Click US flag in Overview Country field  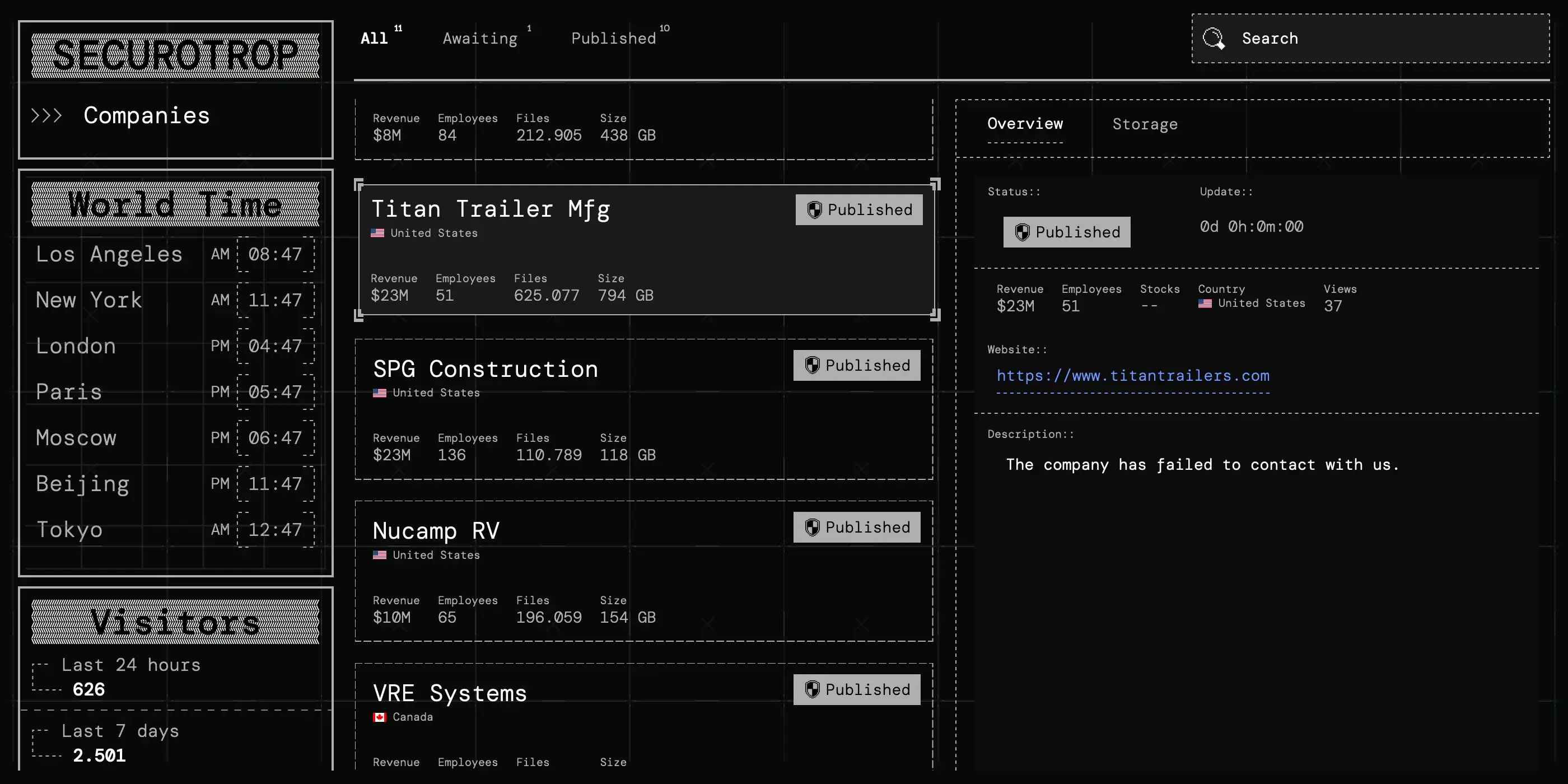tap(1205, 303)
